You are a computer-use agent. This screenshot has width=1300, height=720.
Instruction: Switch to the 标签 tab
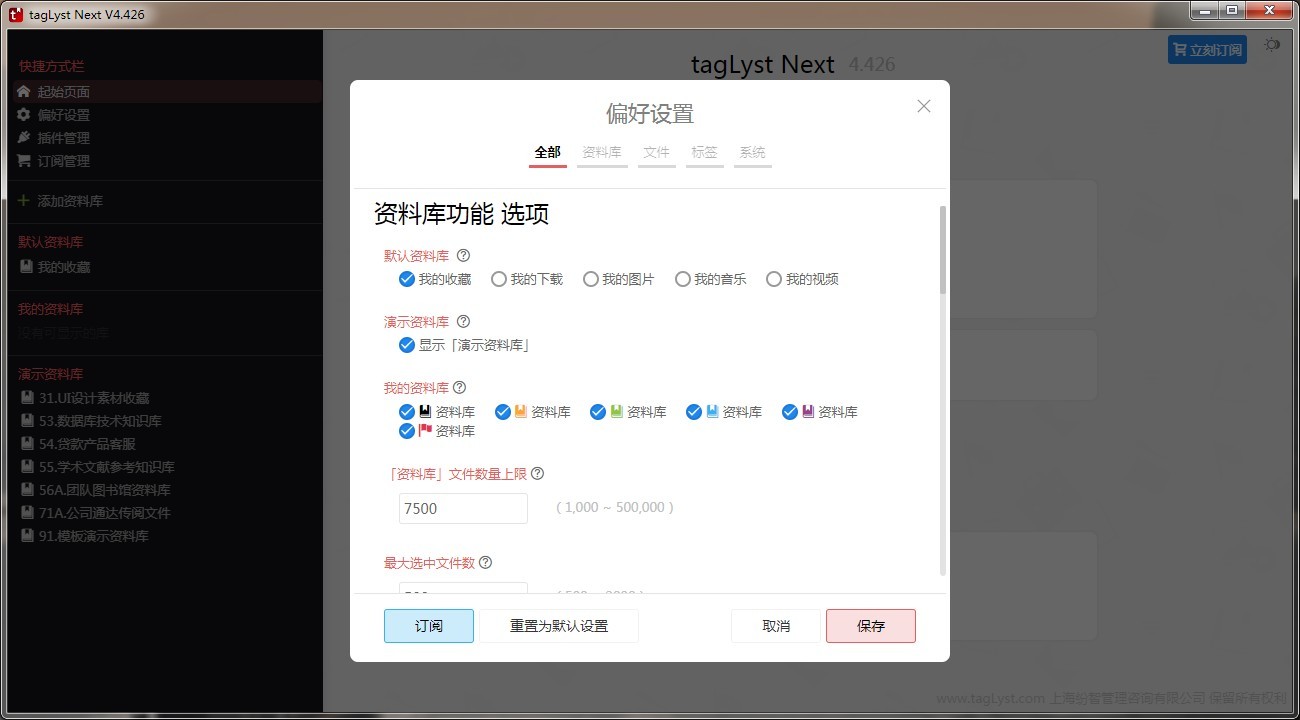pos(704,152)
